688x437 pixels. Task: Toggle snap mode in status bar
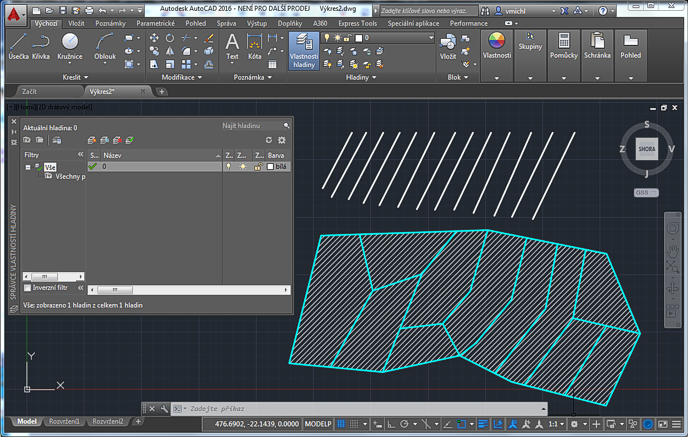pos(354,424)
